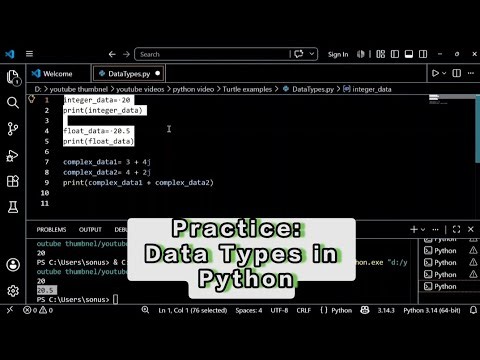Switch to the OUTPUT panel tab
The image size is (480, 360).
click(x=90, y=230)
